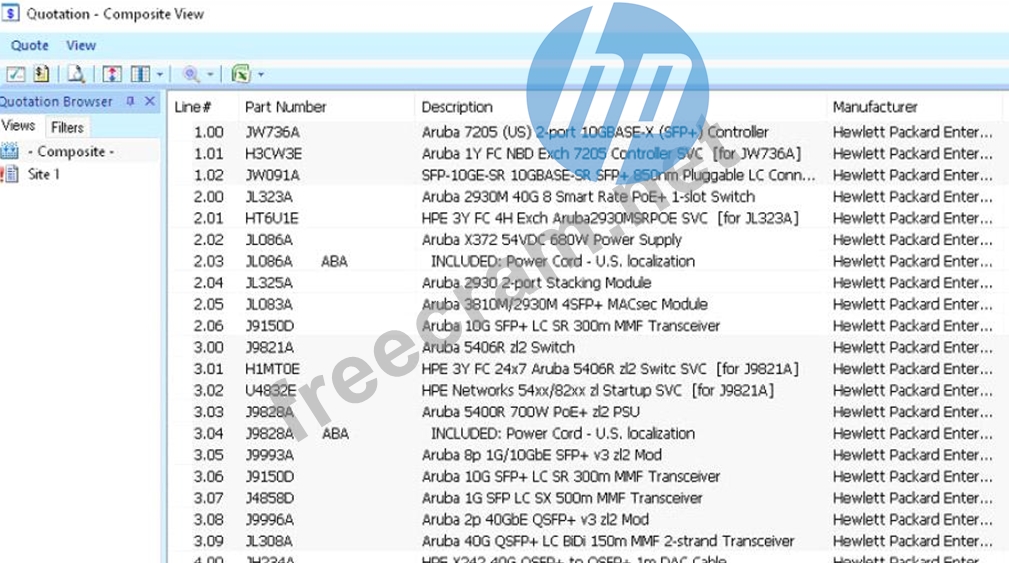Select part number H1MT0E
Viewport: 1009px width, 563px height.
pos(272,369)
